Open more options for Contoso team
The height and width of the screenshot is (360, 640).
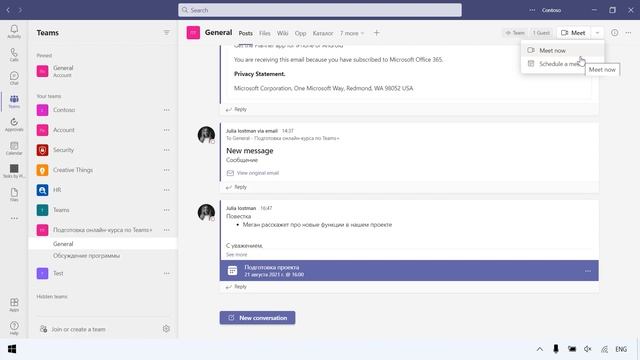pyautogui.click(x=167, y=110)
